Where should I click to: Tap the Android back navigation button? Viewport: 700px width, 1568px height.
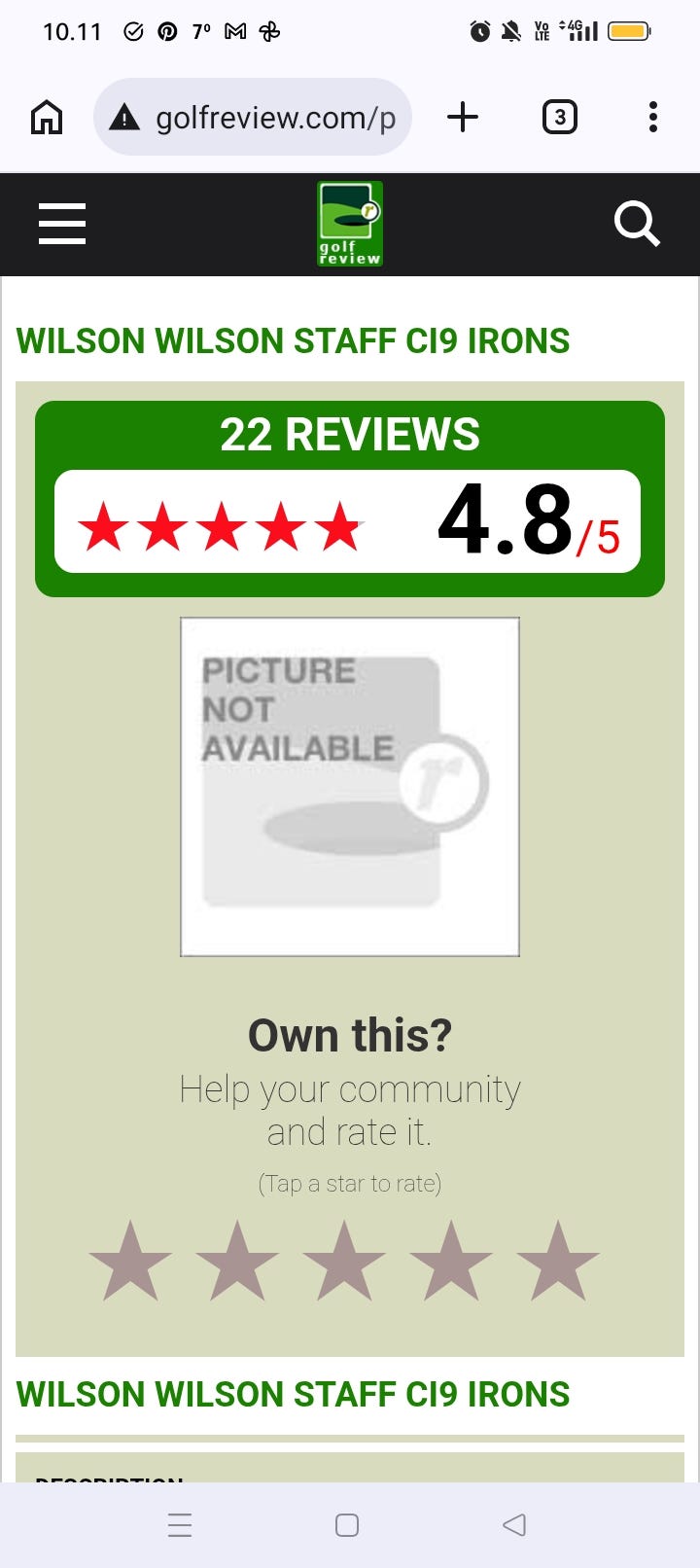click(514, 1524)
